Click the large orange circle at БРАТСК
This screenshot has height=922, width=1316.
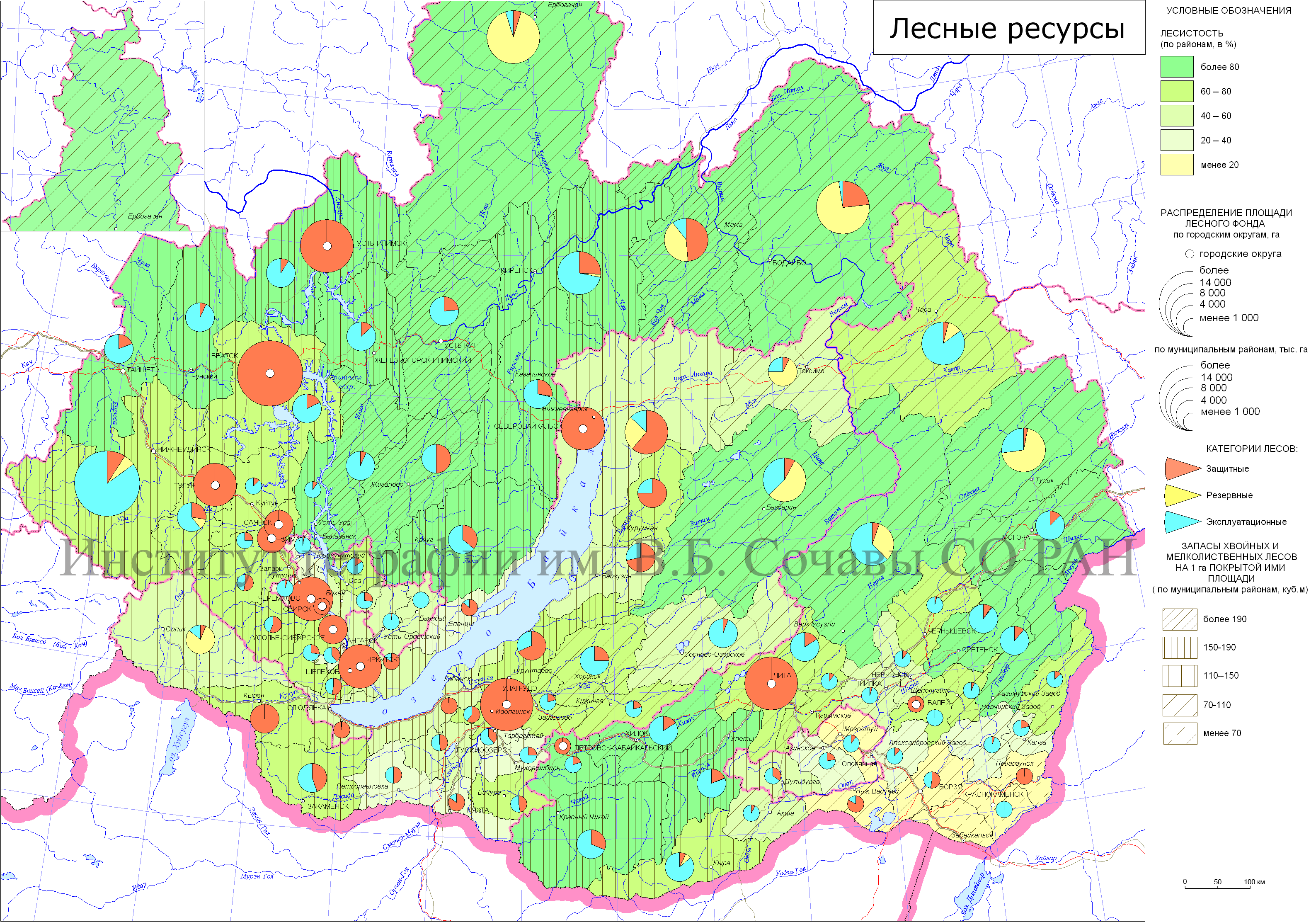coord(270,373)
